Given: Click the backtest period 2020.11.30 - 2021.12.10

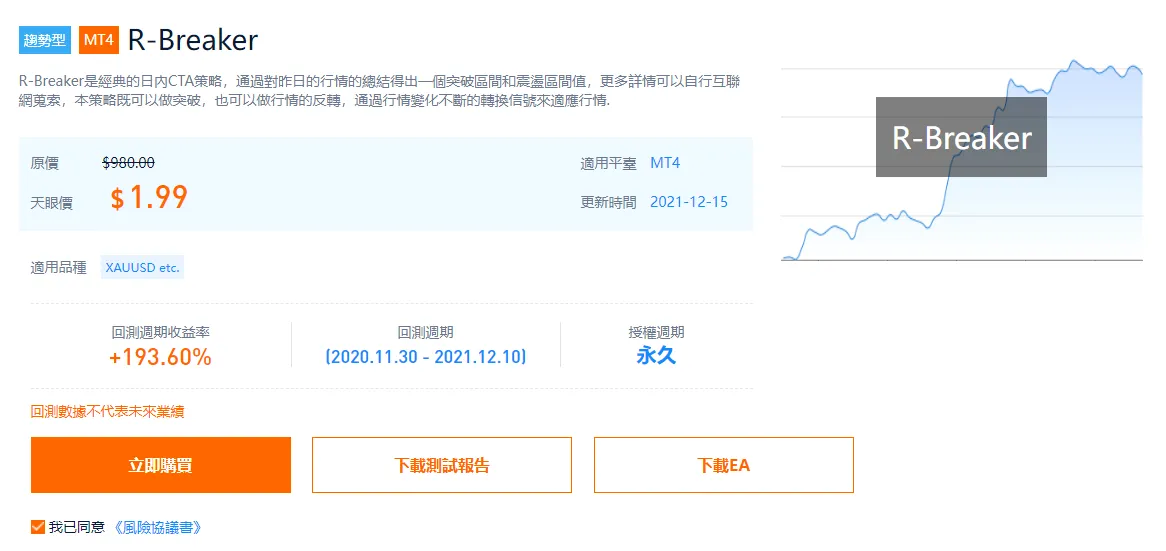Looking at the screenshot, I should [426, 357].
